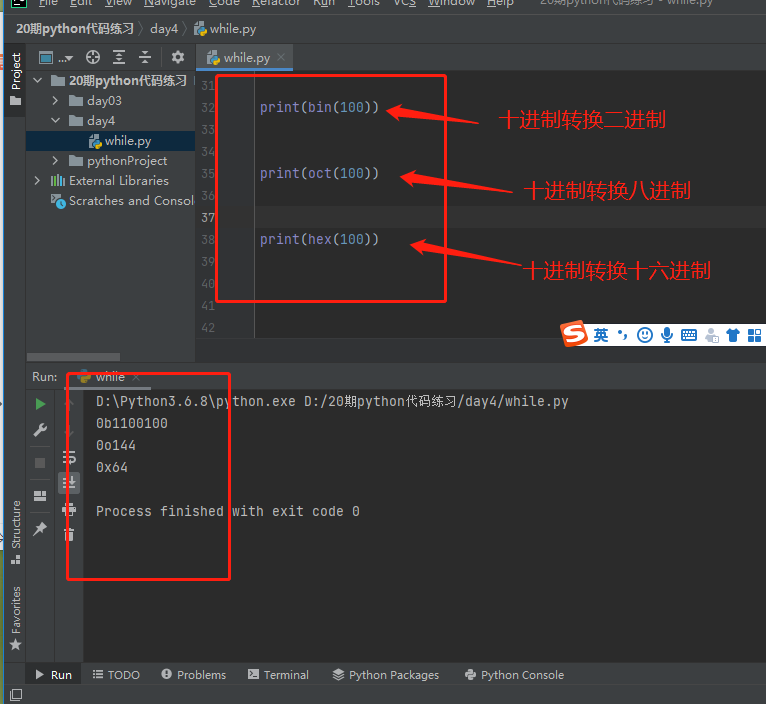
Task: Toggle Sogou 英 language mode
Action: [x=601, y=335]
